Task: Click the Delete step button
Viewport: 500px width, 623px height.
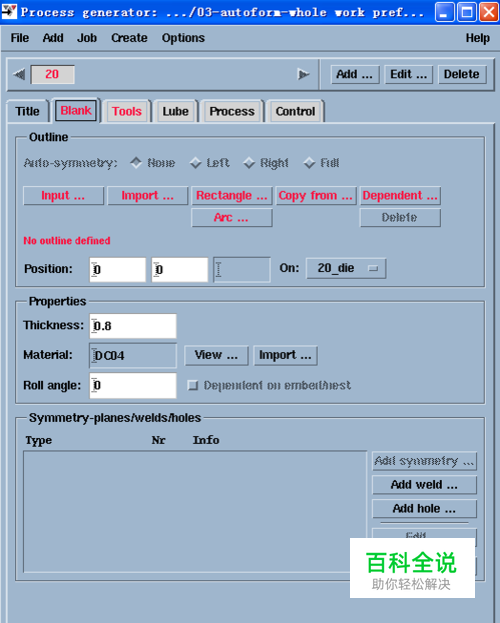Action: tap(462, 74)
